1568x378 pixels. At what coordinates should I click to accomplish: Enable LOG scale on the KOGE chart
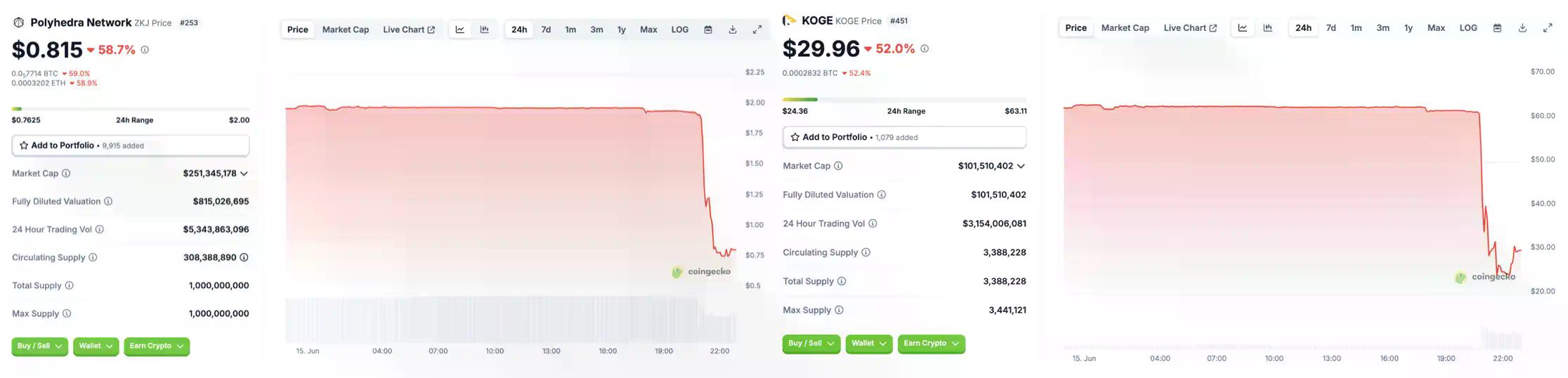pyautogui.click(x=1468, y=28)
